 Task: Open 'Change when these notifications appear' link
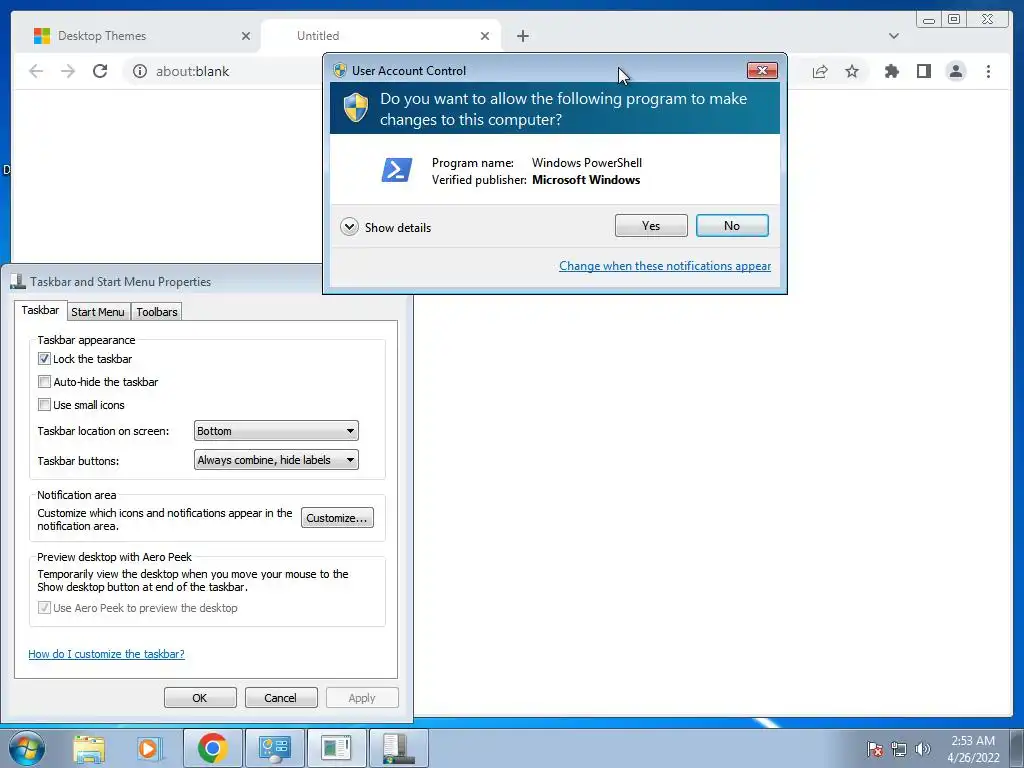[665, 266]
